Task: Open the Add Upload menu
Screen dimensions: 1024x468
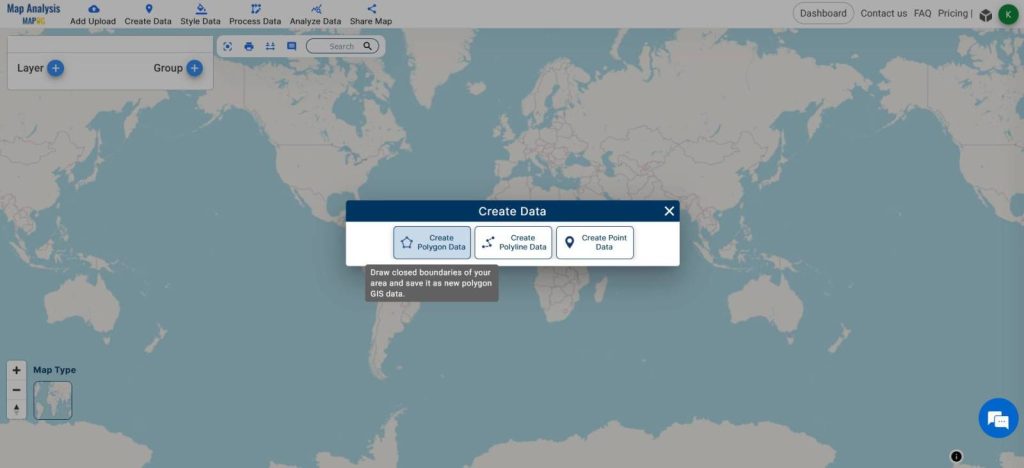Action: tap(93, 14)
